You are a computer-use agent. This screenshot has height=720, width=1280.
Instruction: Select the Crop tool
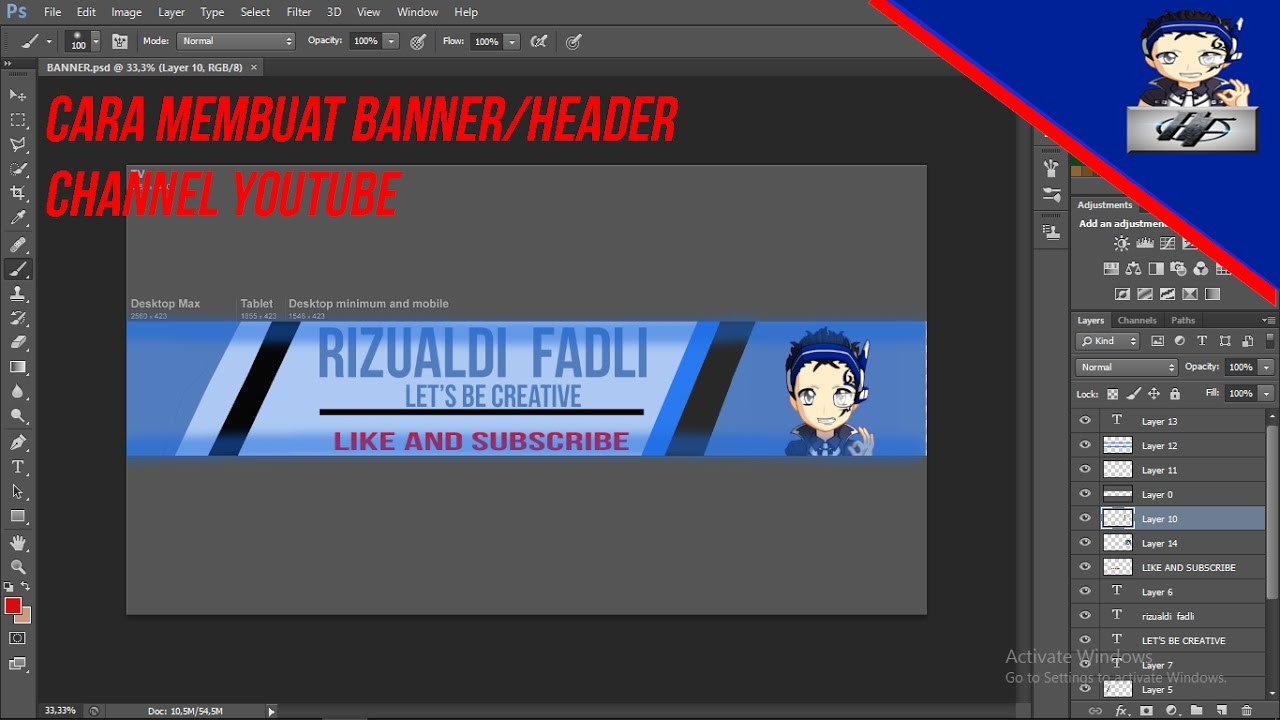click(18, 193)
